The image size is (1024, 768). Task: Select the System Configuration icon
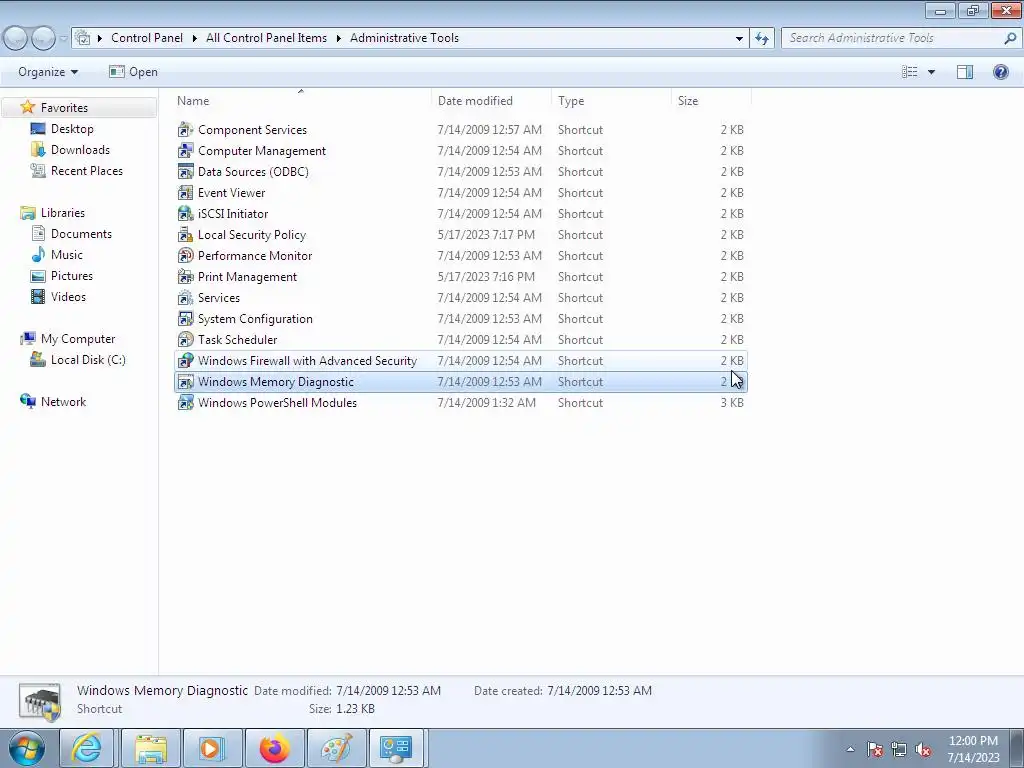(185, 319)
